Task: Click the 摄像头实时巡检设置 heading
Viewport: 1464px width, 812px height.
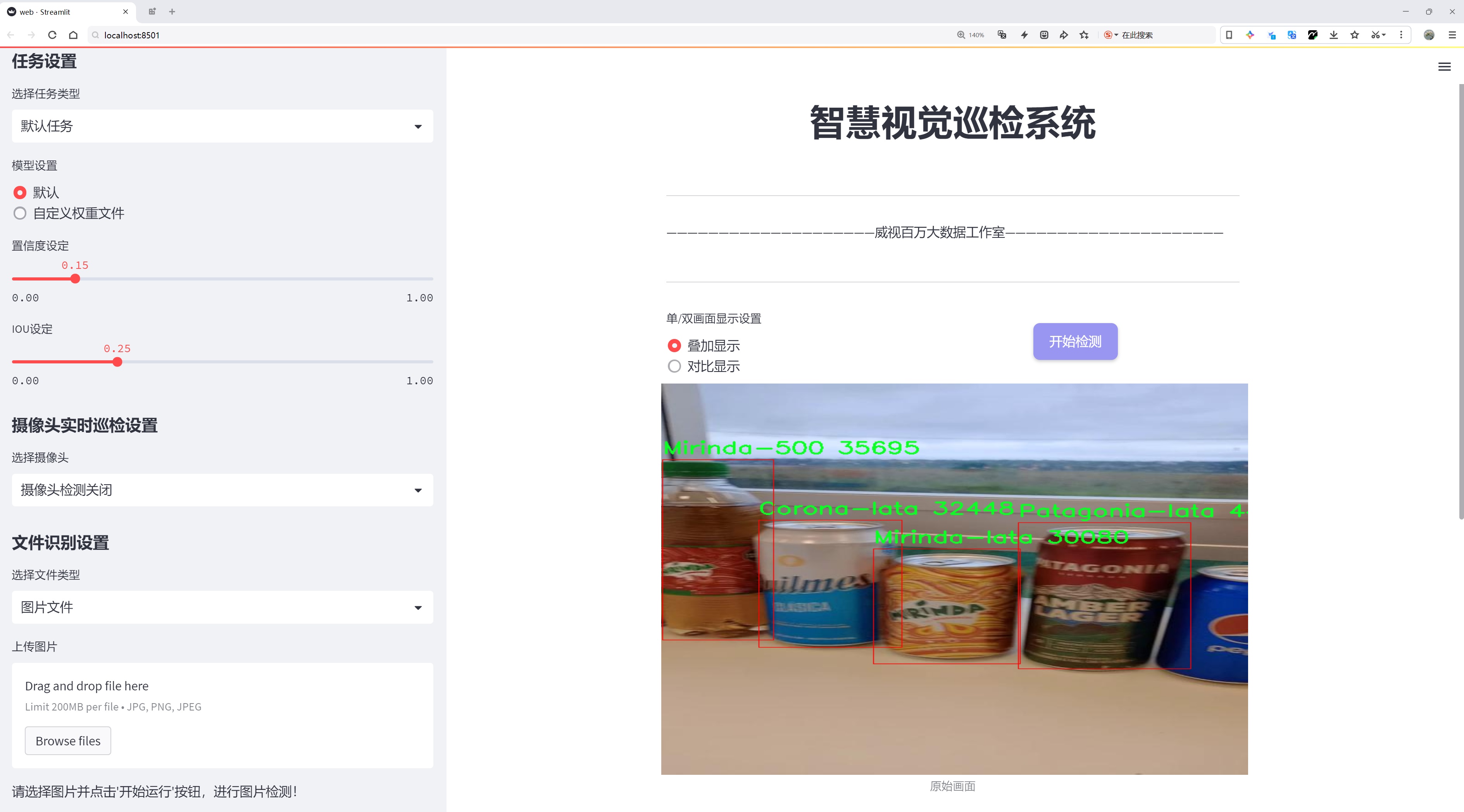Action: [84, 425]
